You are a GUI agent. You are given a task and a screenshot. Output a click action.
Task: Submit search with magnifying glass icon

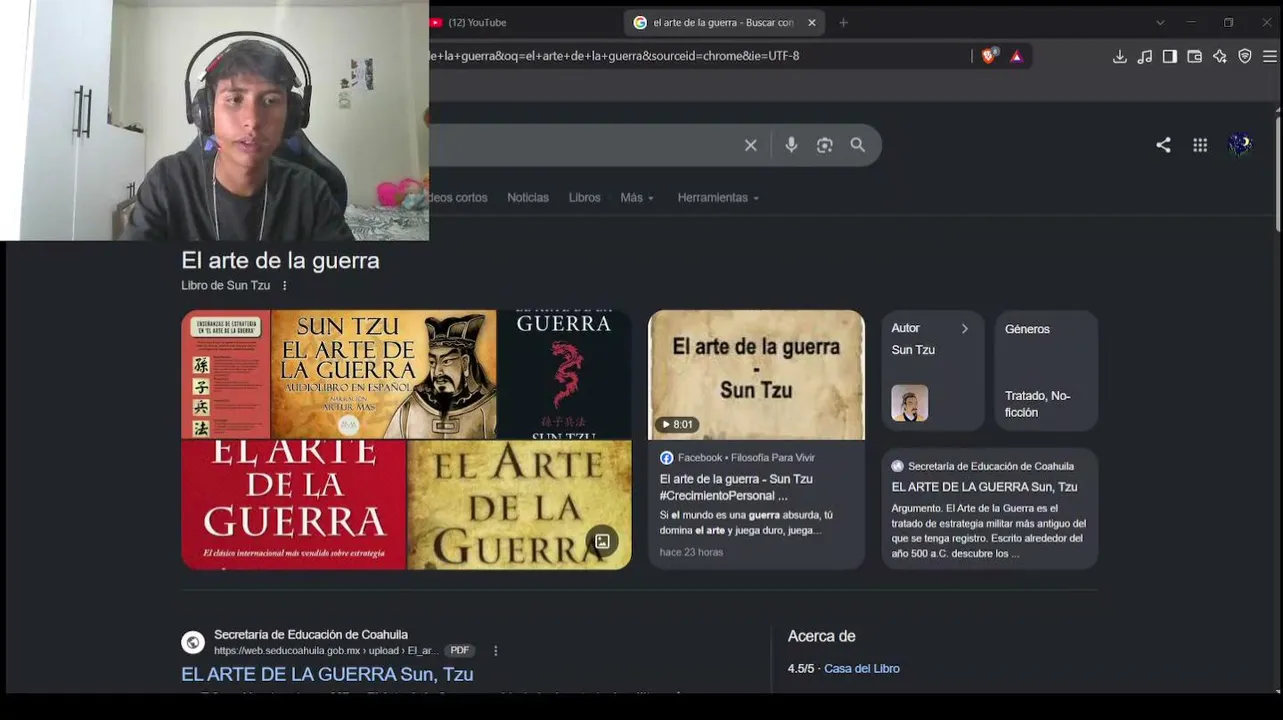[858, 145]
